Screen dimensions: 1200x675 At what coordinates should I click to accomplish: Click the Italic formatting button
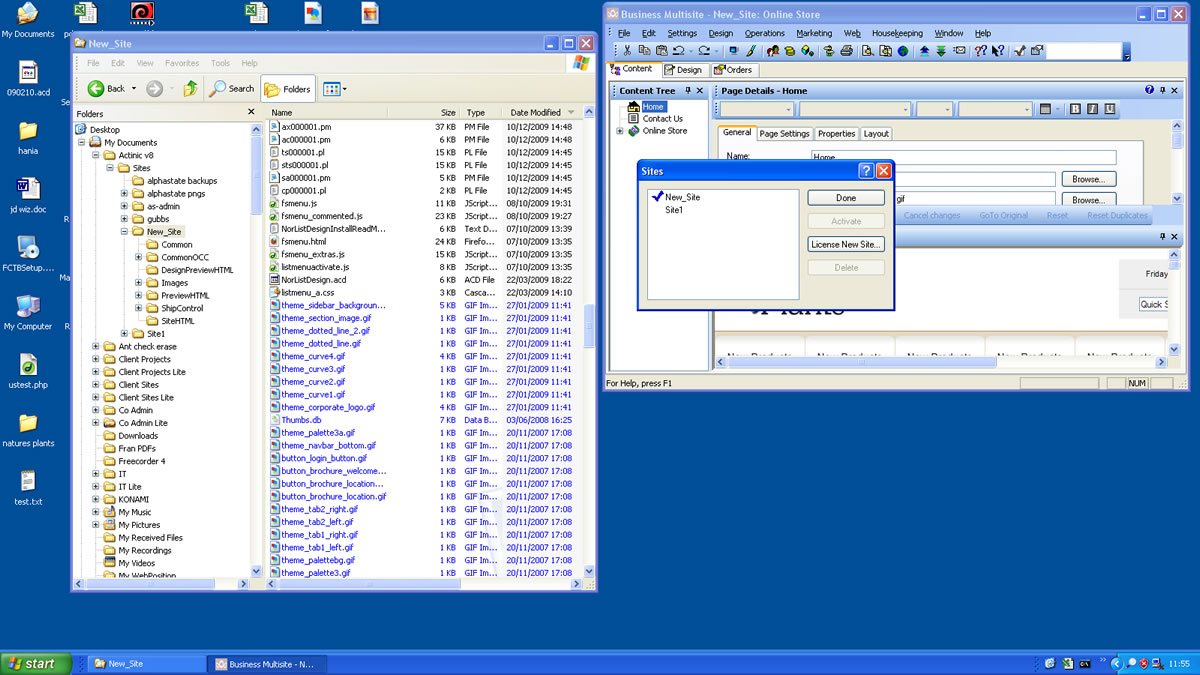coord(1093,110)
